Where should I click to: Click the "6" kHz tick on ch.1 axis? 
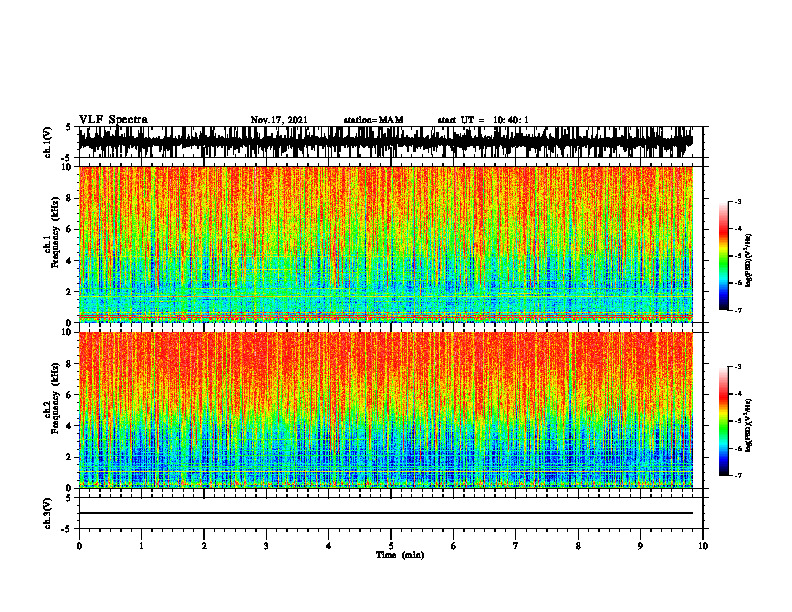(69, 229)
